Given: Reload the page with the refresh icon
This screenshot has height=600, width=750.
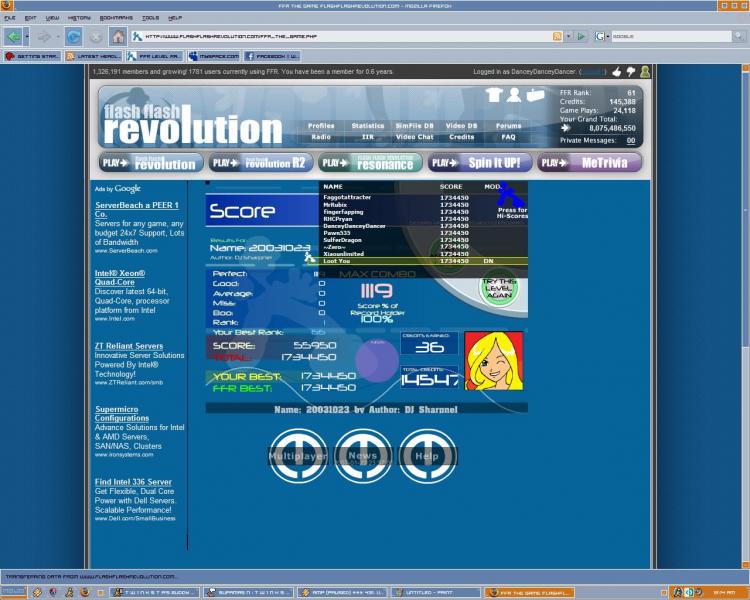Looking at the screenshot, I should click(x=74, y=36).
